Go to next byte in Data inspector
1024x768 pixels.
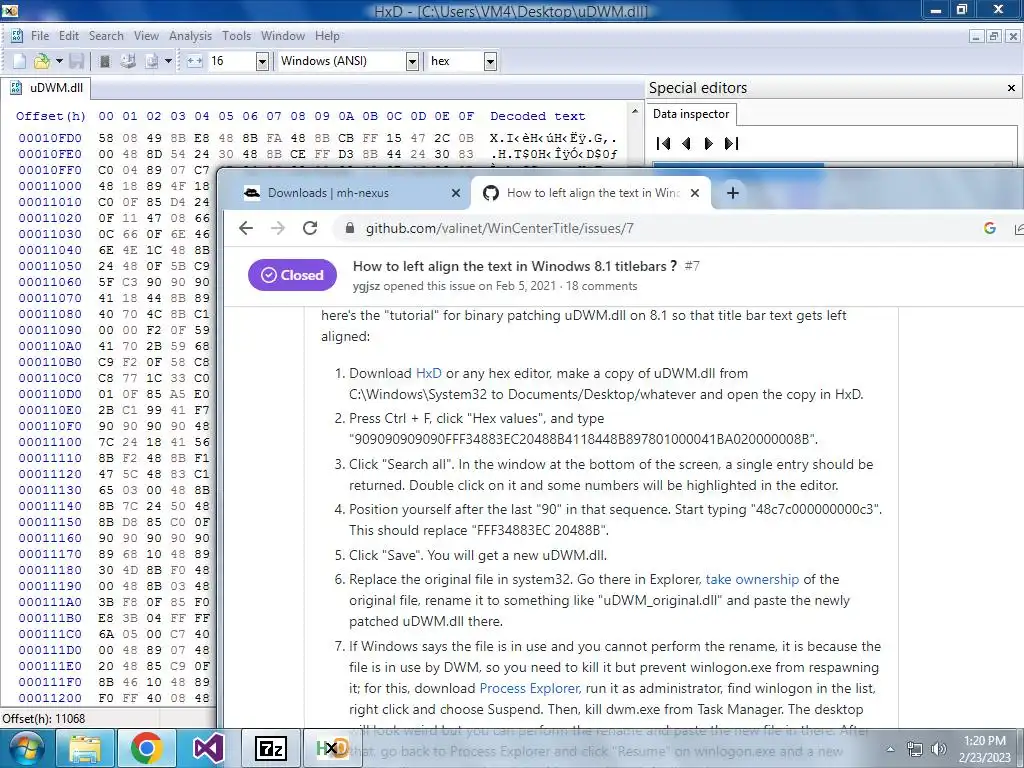(708, 144)
